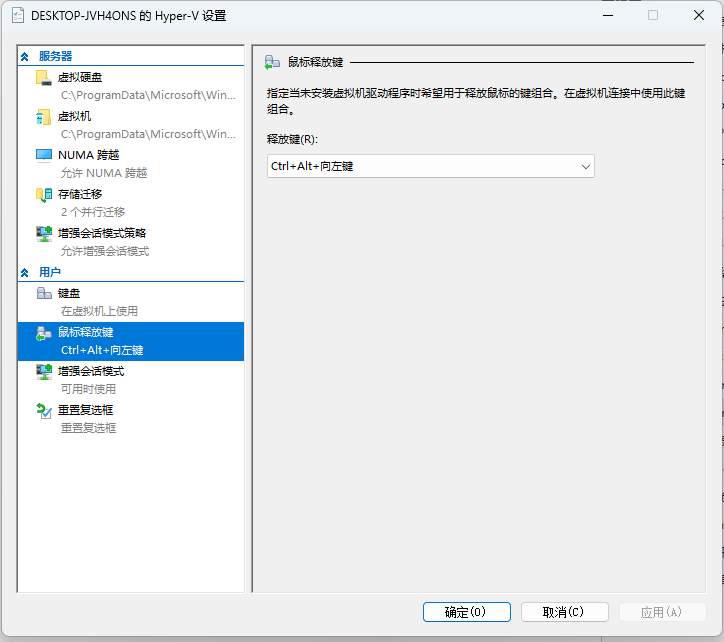
Task: Select the 虚拟机 tree item
Action: pyautogui.click(x=131, y=125)
